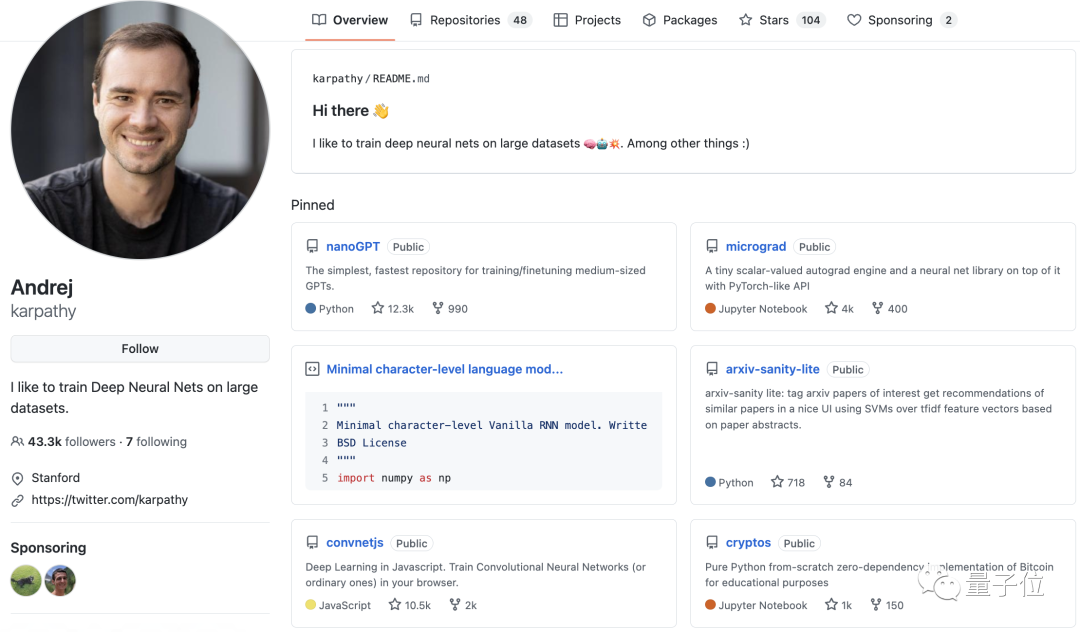
Task: Click the micrograd Jupyter Notebook language dot
Action: click(x=710, y=308)
